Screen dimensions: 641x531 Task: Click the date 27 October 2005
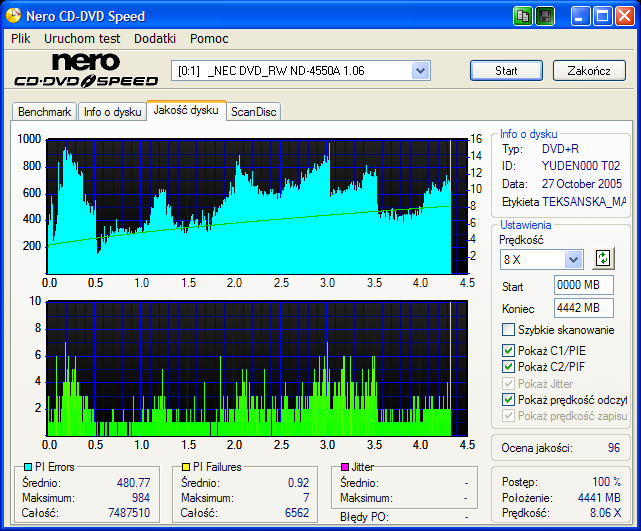click(582, 184)
